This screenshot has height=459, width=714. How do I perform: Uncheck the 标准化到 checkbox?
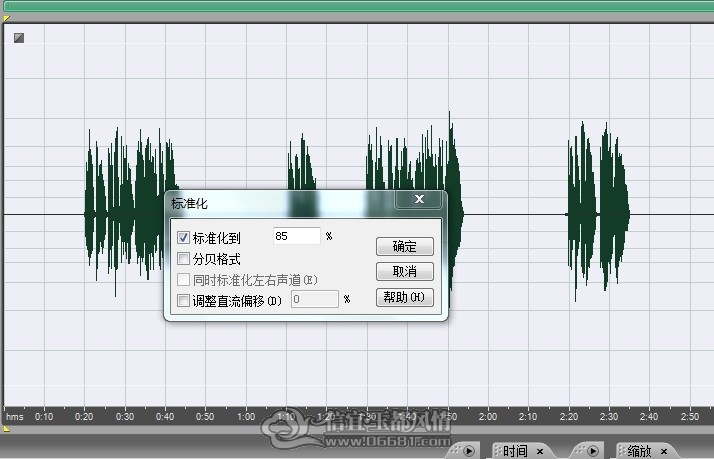point(183,237)
